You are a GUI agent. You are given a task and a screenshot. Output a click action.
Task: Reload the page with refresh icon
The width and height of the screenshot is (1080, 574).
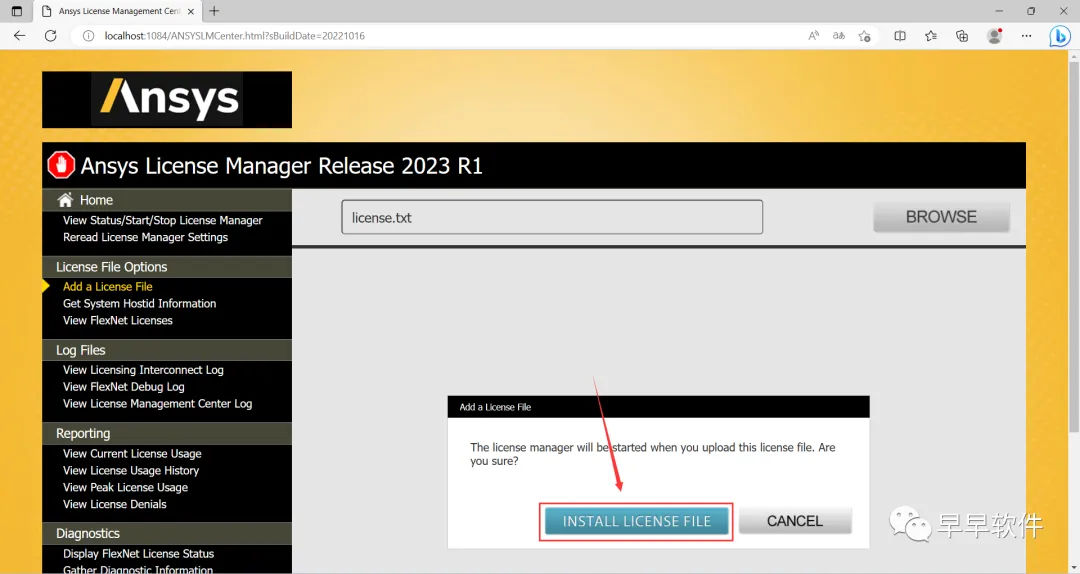point(50,36)
